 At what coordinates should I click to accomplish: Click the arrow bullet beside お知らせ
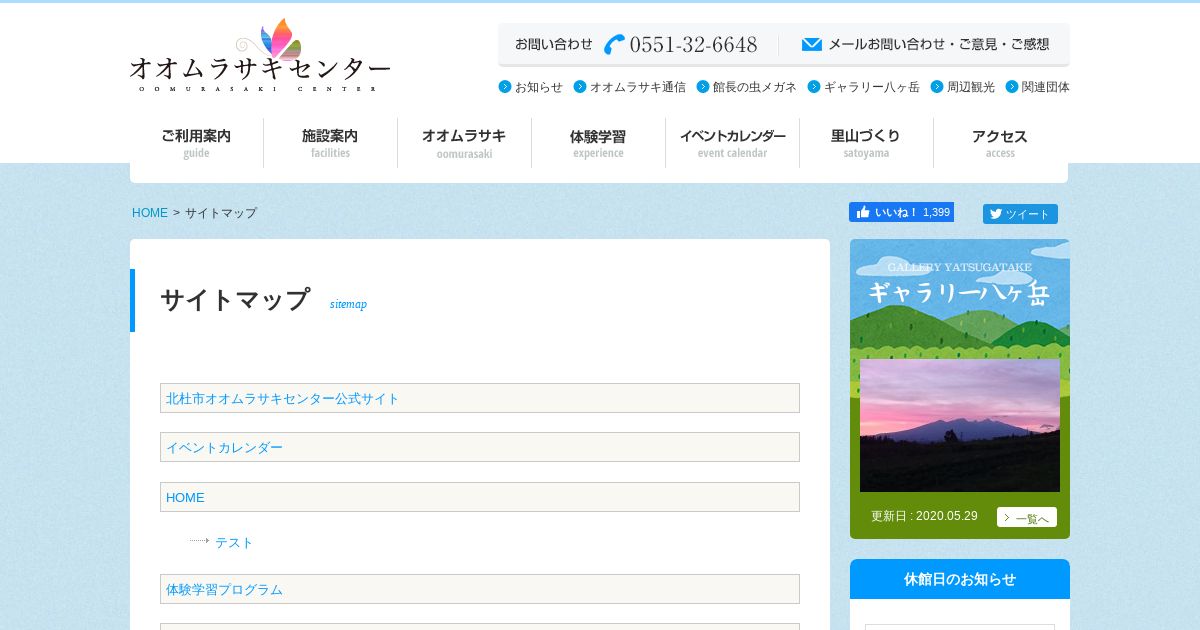point(505,87)
